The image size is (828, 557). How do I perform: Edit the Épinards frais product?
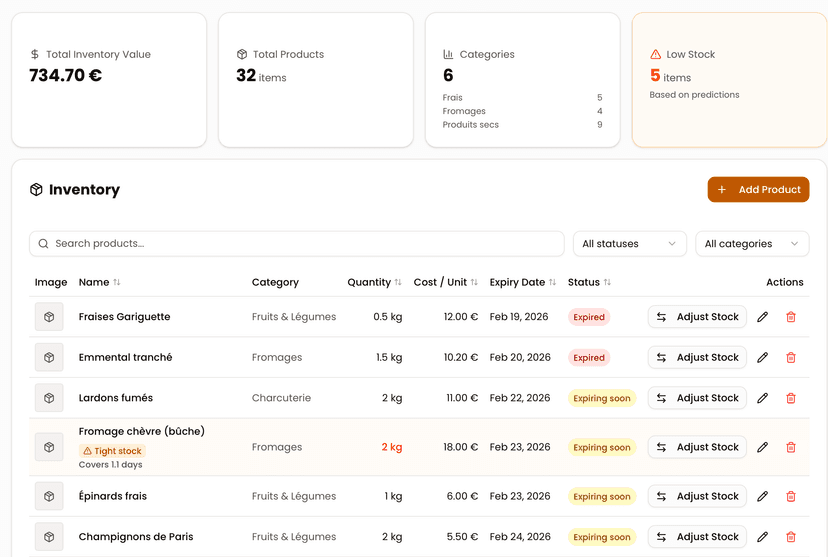[763, 497]
